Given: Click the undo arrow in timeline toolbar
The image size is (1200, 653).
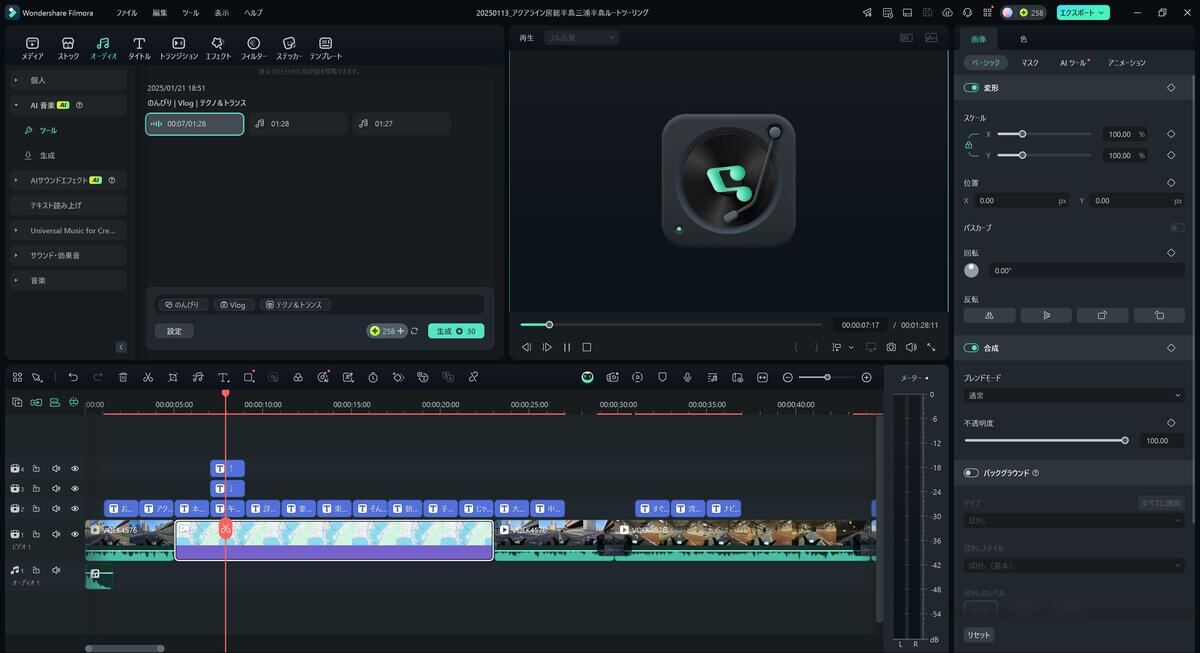Looking at the screenshot, I should pyautogui.click(x=73, y=377).
